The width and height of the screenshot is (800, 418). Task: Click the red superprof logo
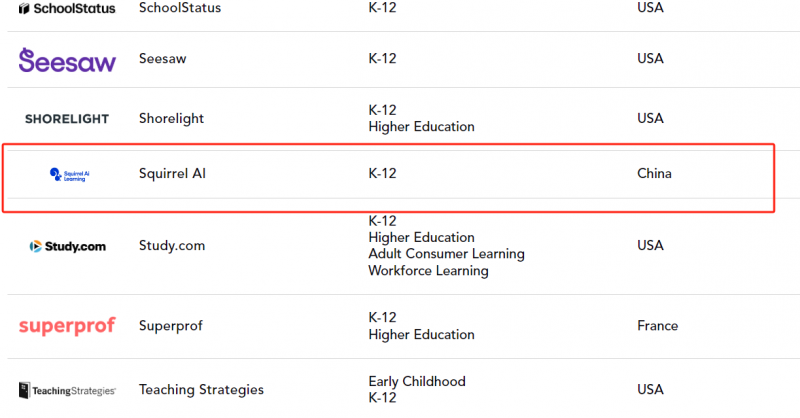[67, 326]
